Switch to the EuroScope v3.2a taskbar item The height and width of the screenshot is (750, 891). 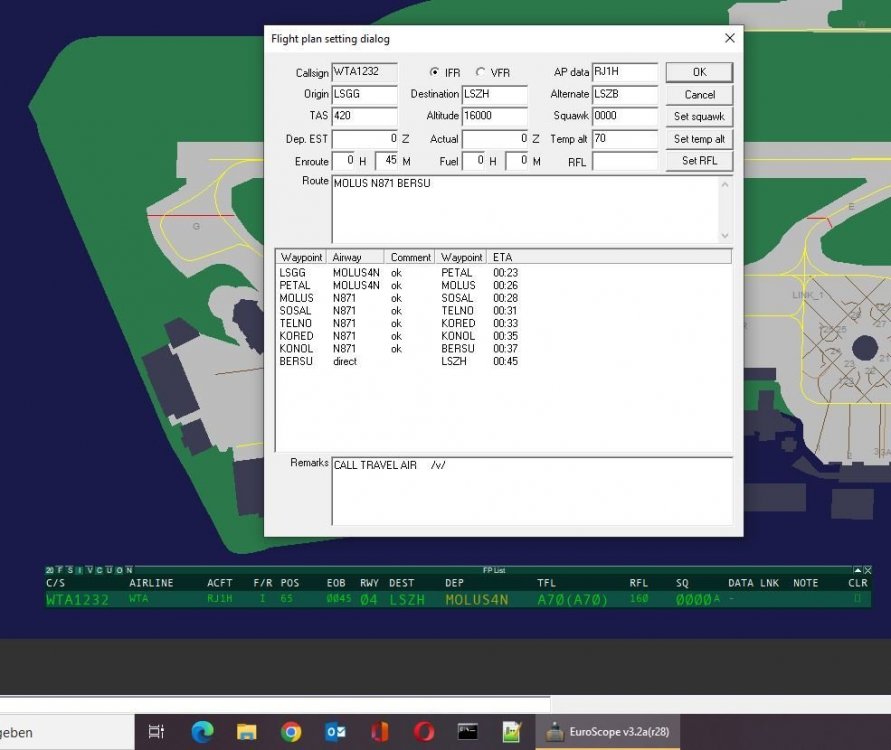coord(608,732)
